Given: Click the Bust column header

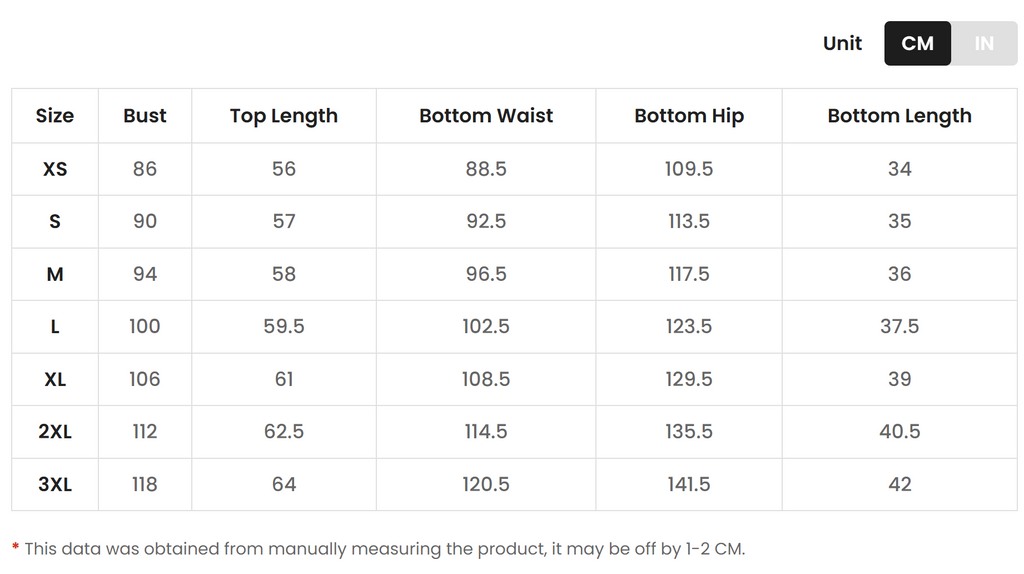Looking at the screenshot, I should (145, 116).
